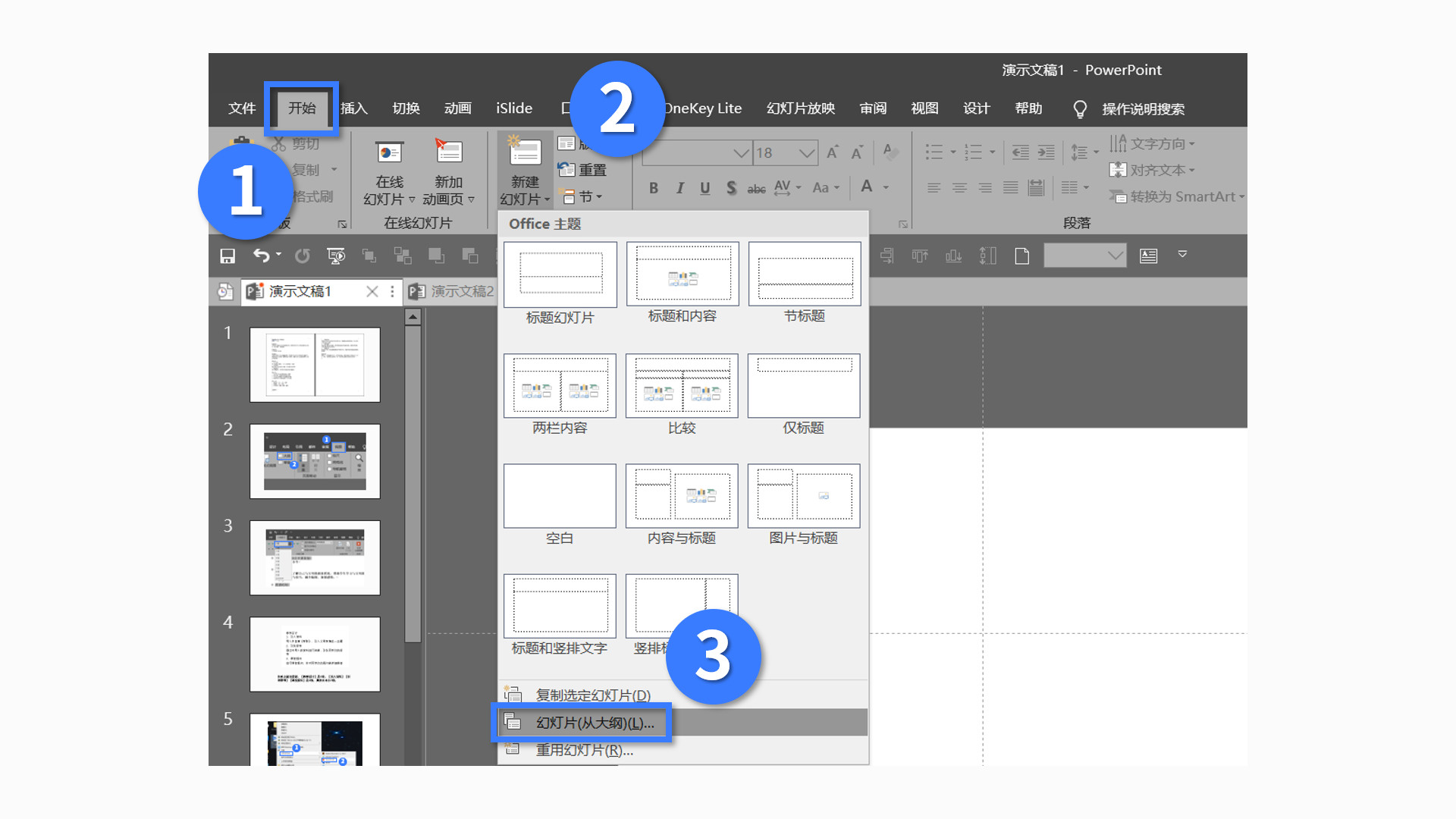1456x819 pixels.
Task: Select the 两栏内容 layout thumbnail
Action: click(x=560, y=386)
